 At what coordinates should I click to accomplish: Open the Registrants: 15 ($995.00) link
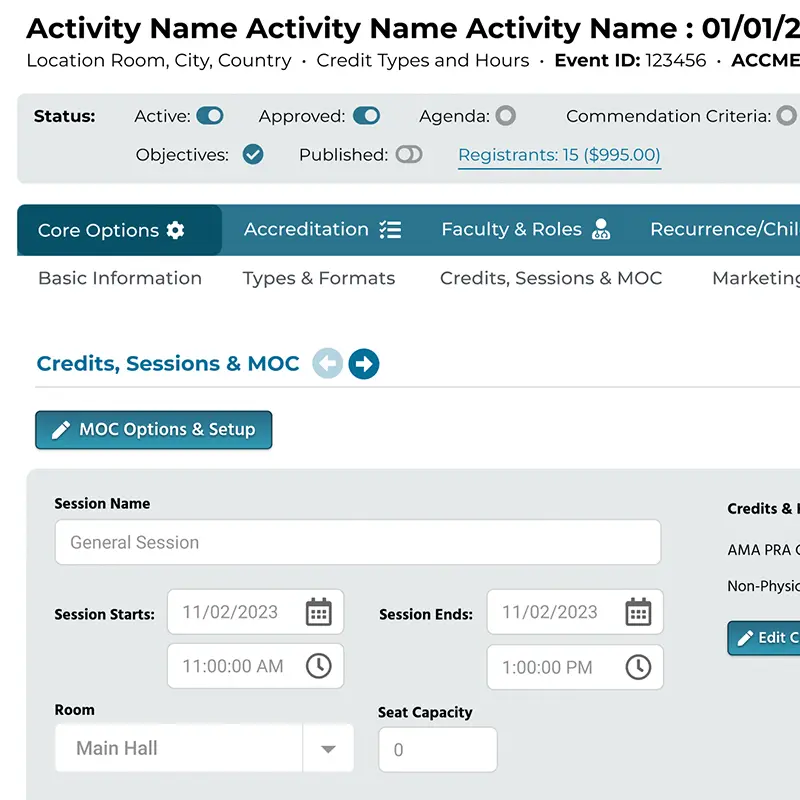pyautogui.click(x=559, y=155)
